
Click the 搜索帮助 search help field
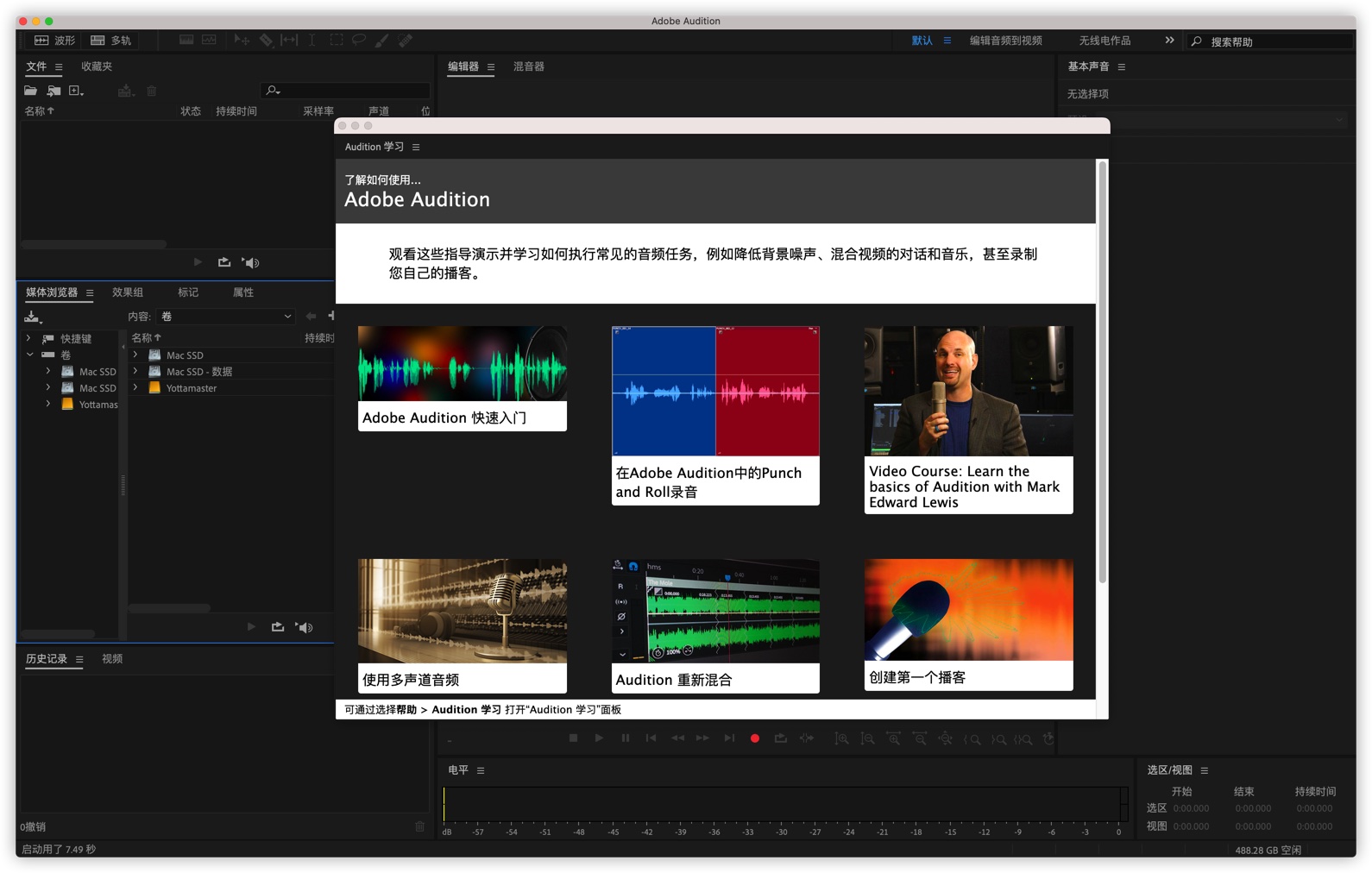click(1277, 41)
